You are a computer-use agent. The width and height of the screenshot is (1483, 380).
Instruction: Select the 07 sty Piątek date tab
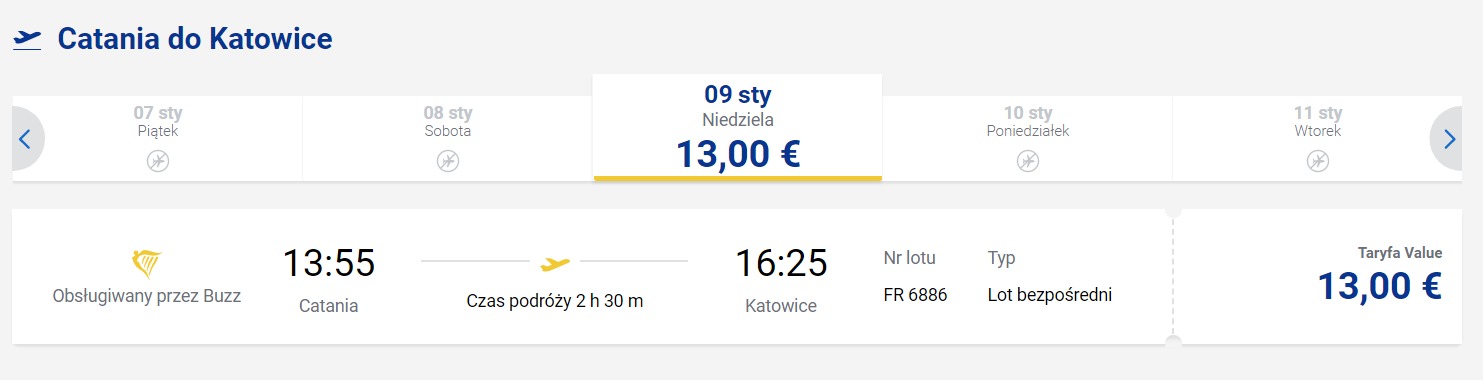coord(158,139)
